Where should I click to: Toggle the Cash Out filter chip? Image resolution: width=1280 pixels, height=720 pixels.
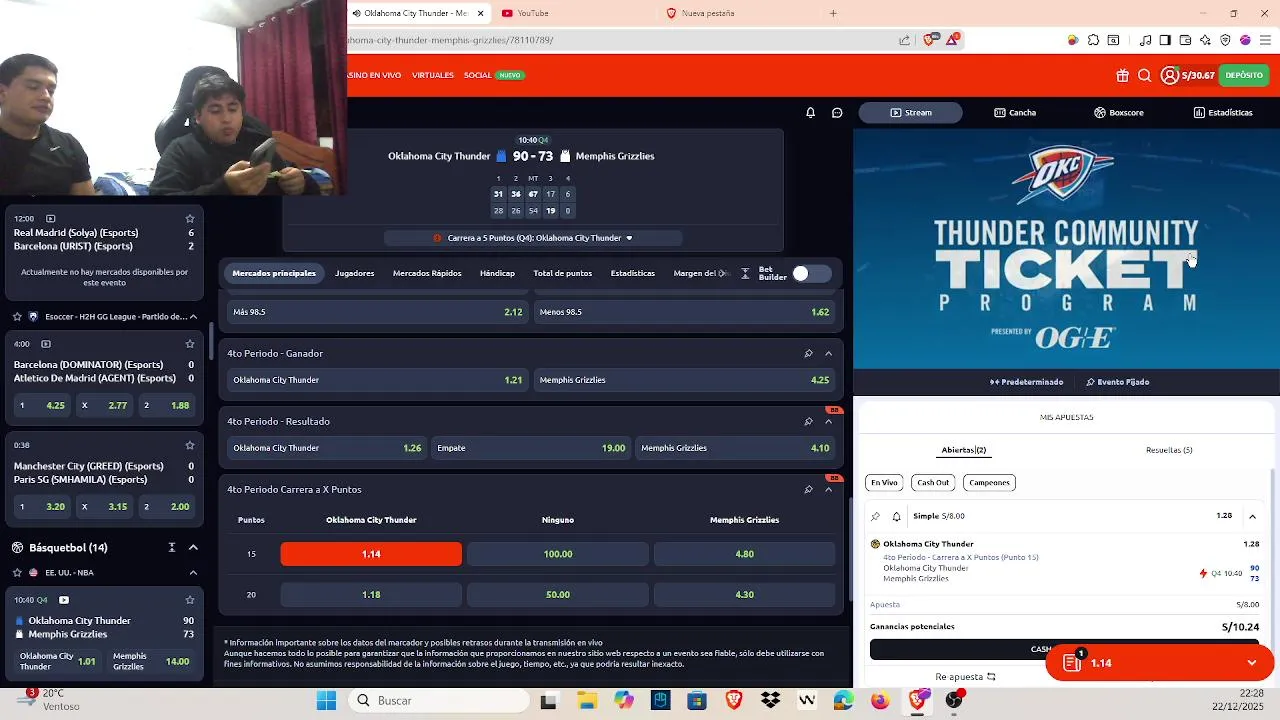coord(933,482)
